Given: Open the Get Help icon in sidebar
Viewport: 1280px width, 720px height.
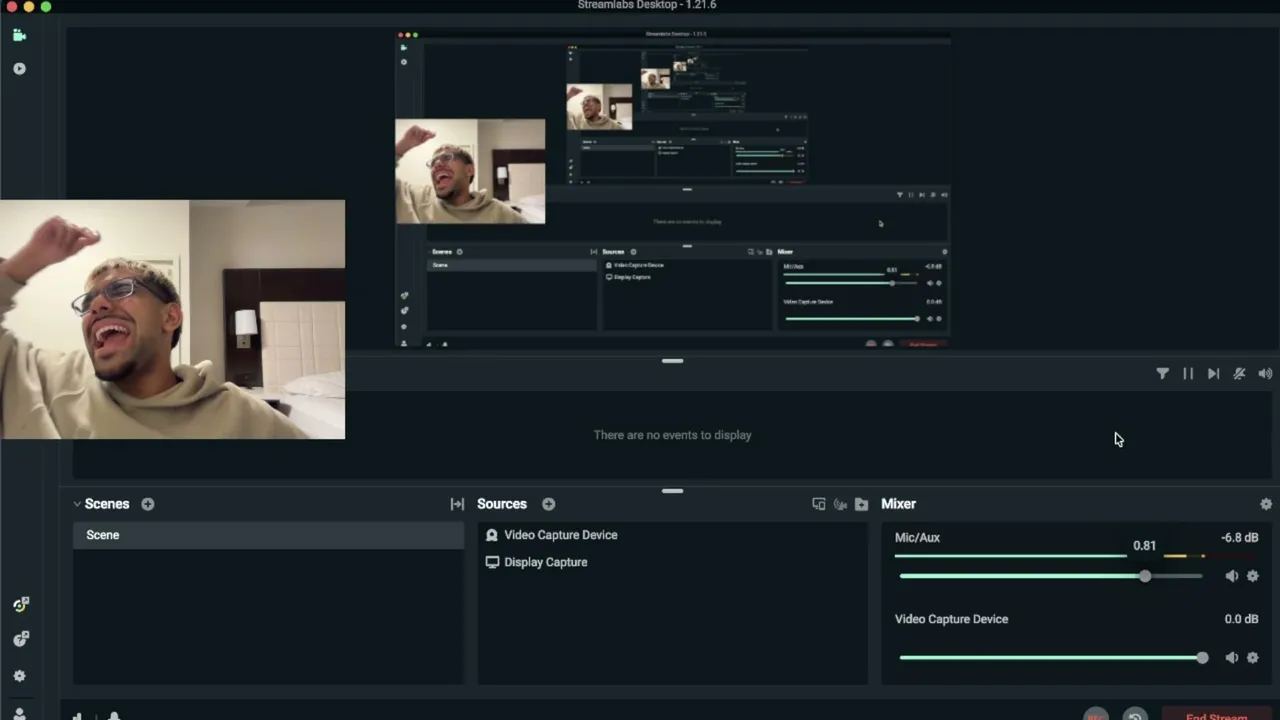Looking at the screenshot, I should (x=20, y=639).
